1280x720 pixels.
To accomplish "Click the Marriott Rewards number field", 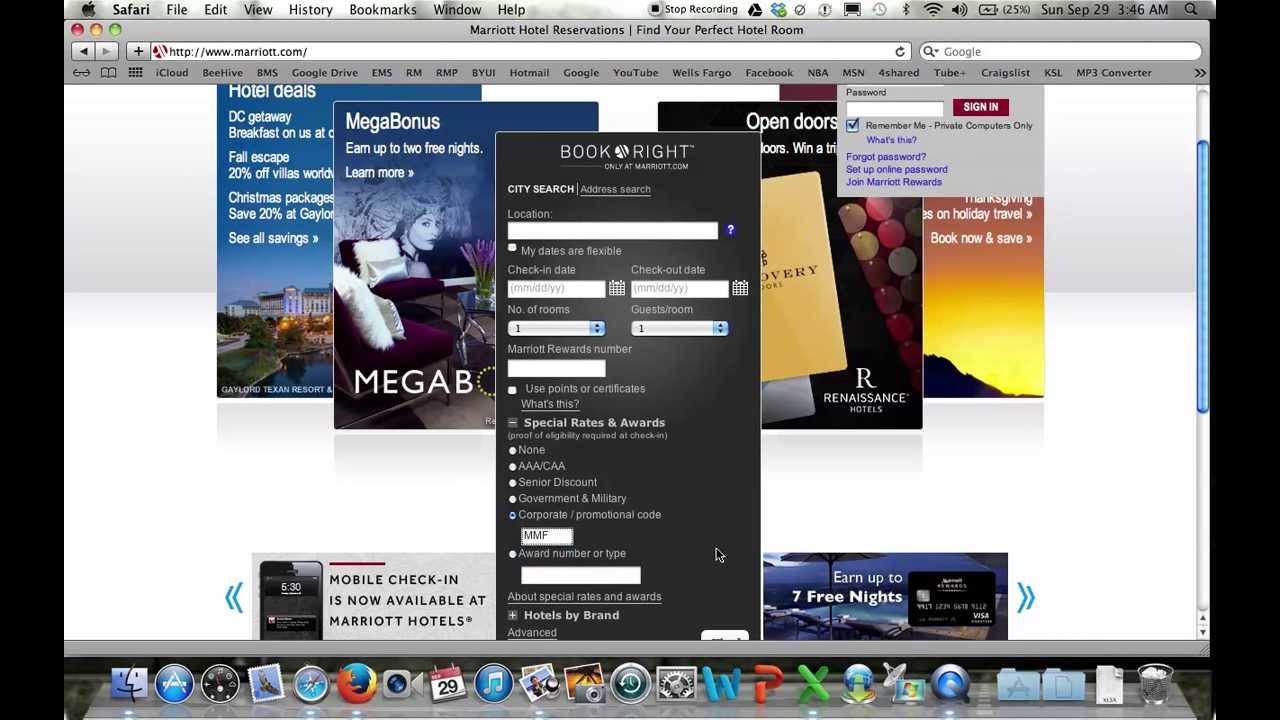I will coord(557,369).
